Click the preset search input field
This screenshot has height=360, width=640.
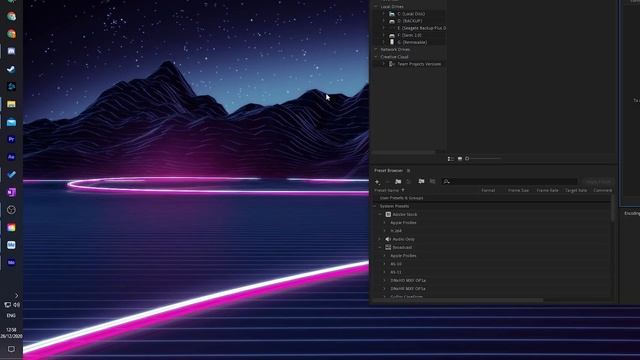click(509, 182)
